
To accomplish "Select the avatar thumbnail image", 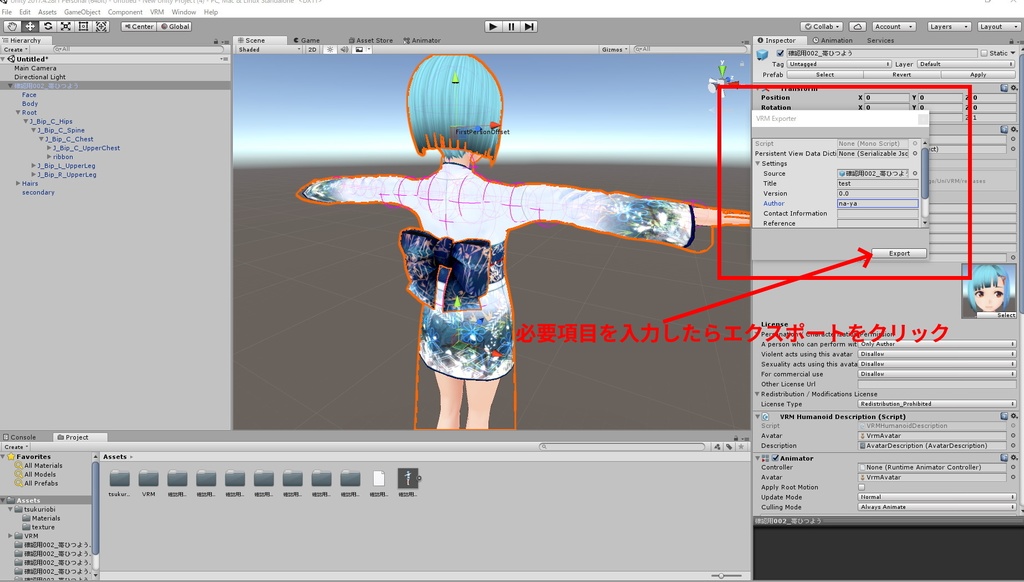I will click(x=989, y=291).
